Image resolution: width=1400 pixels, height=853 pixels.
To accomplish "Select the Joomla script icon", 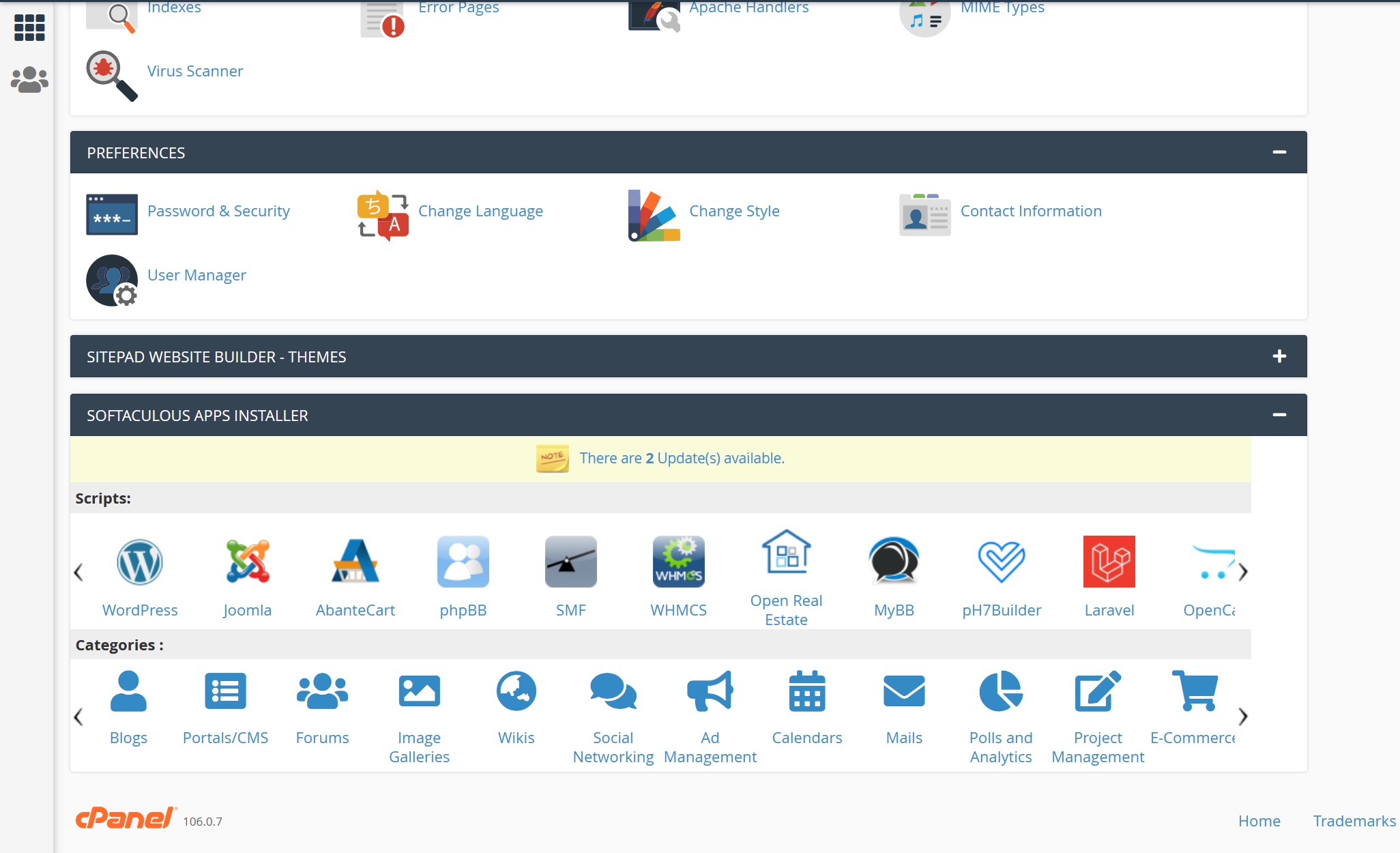I will click(x=247, y=562).
